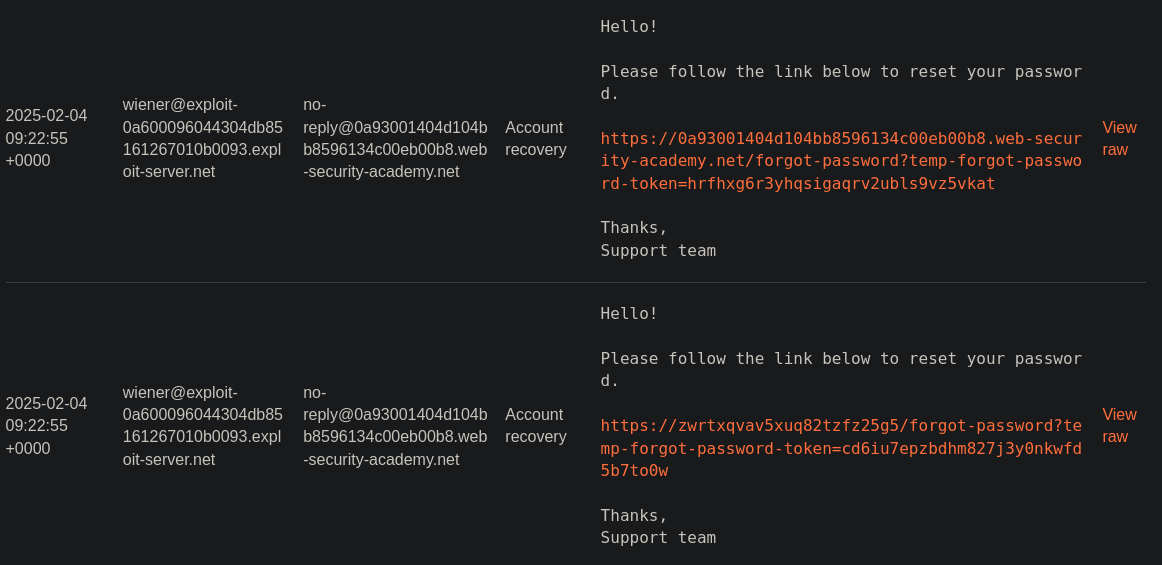This screenshot has height=565, width=1162.
Task: Open the zwrtxqvav5xuq82tzfz25g5 password reset link
Action: tap(840, 448)
